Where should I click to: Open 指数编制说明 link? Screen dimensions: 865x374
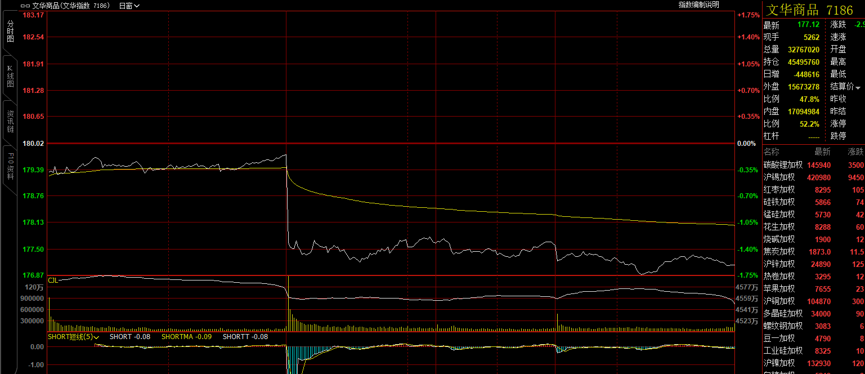coord(699,4)
